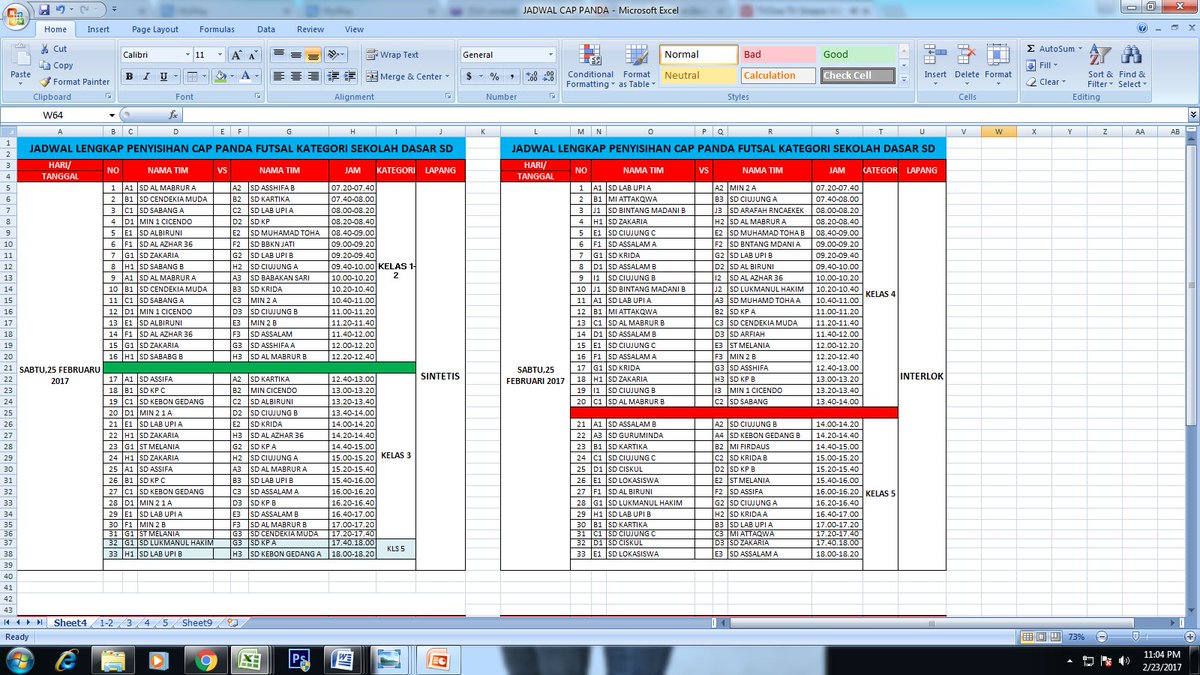Apply the Good cell style
Image resolution: width=1200 pixels, height=675 pixels.
[x=858, y=55]
